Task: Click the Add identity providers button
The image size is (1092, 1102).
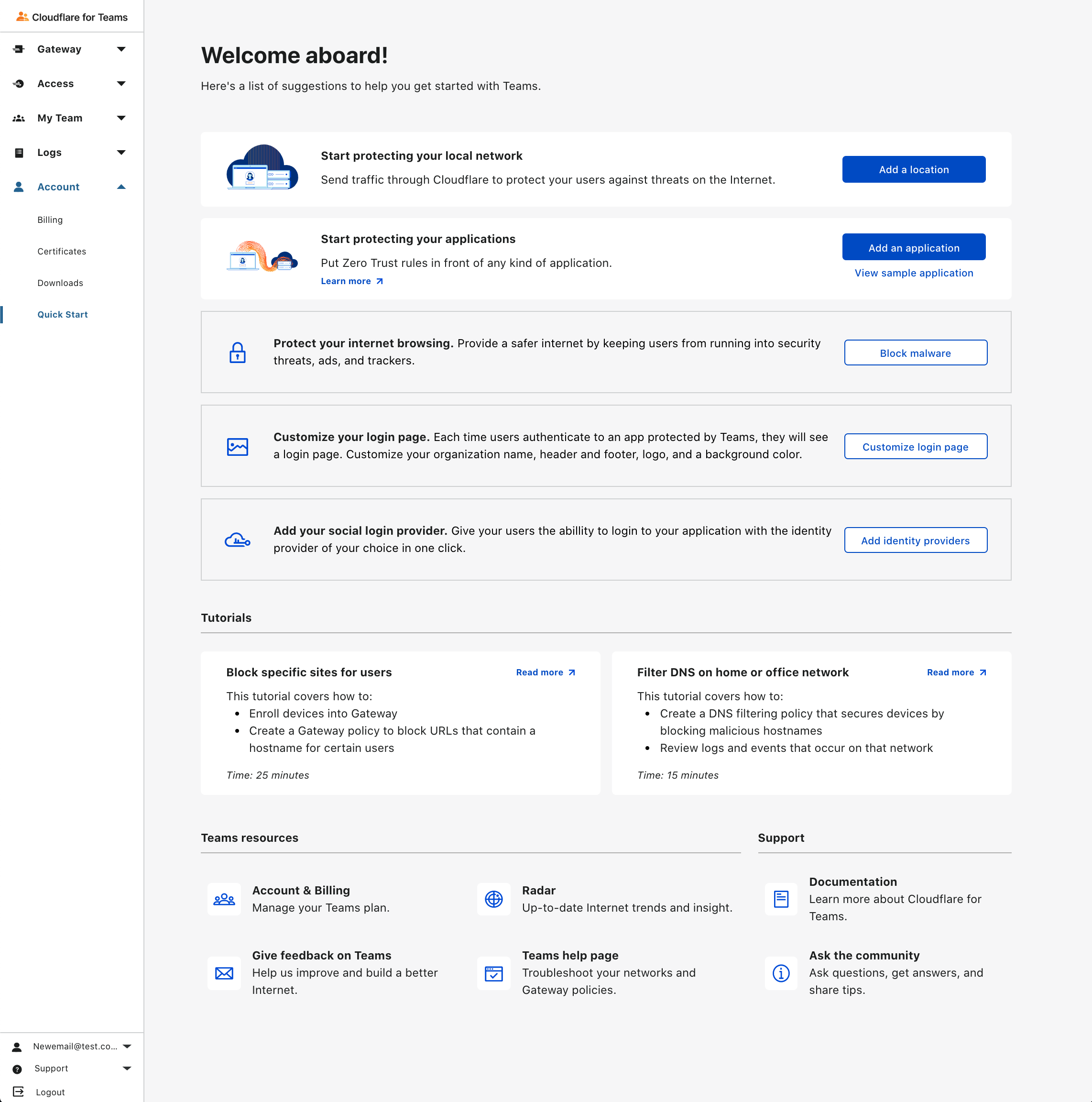Action: coord(915,540)
